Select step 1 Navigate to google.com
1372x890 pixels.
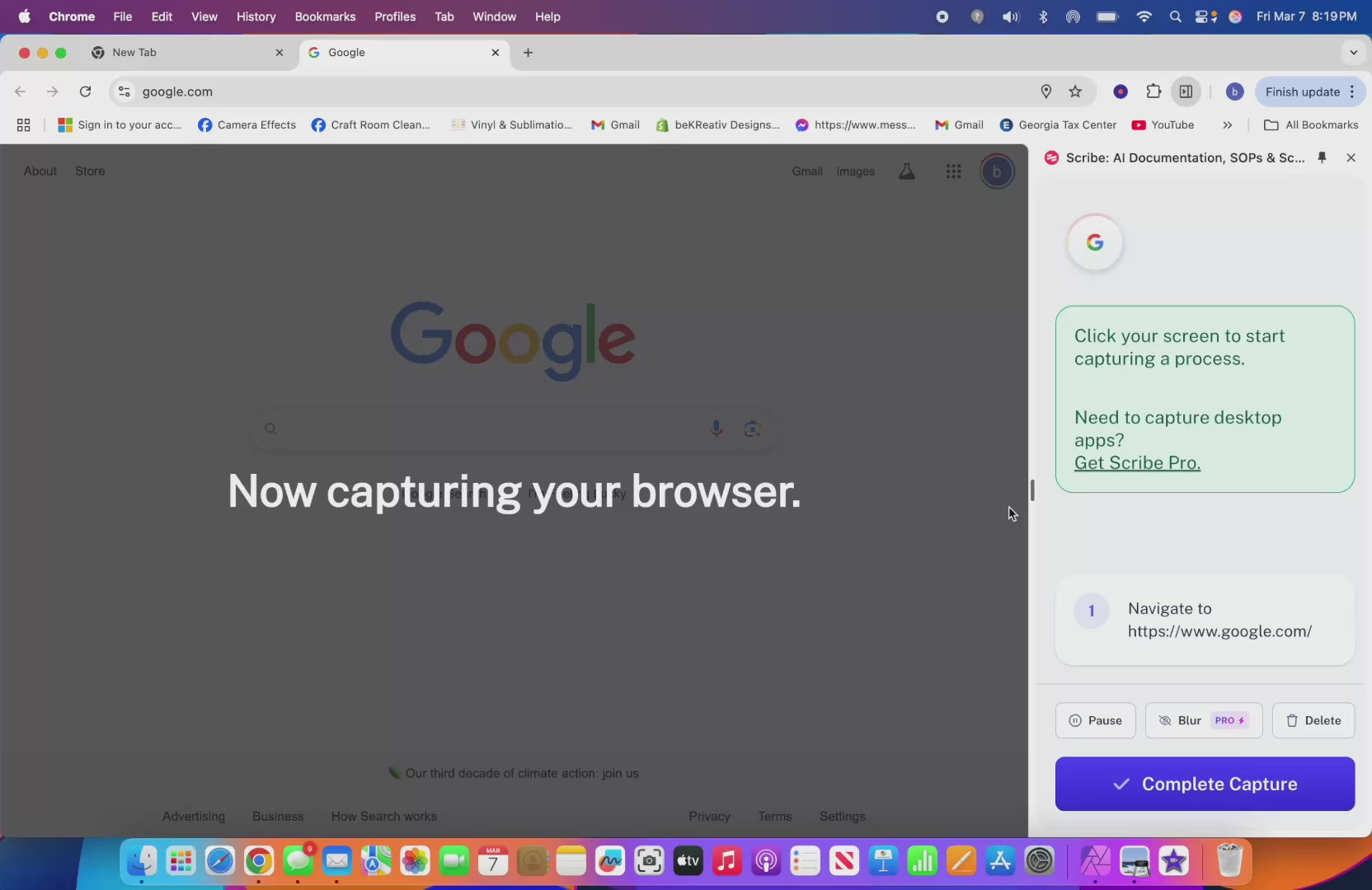click(1205, 620)
